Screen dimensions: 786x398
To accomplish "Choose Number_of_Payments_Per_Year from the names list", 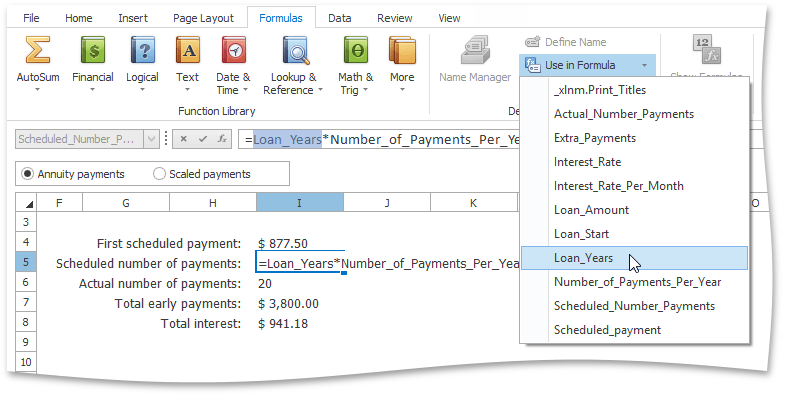I will pyautogui.click(x=635, y=282).
